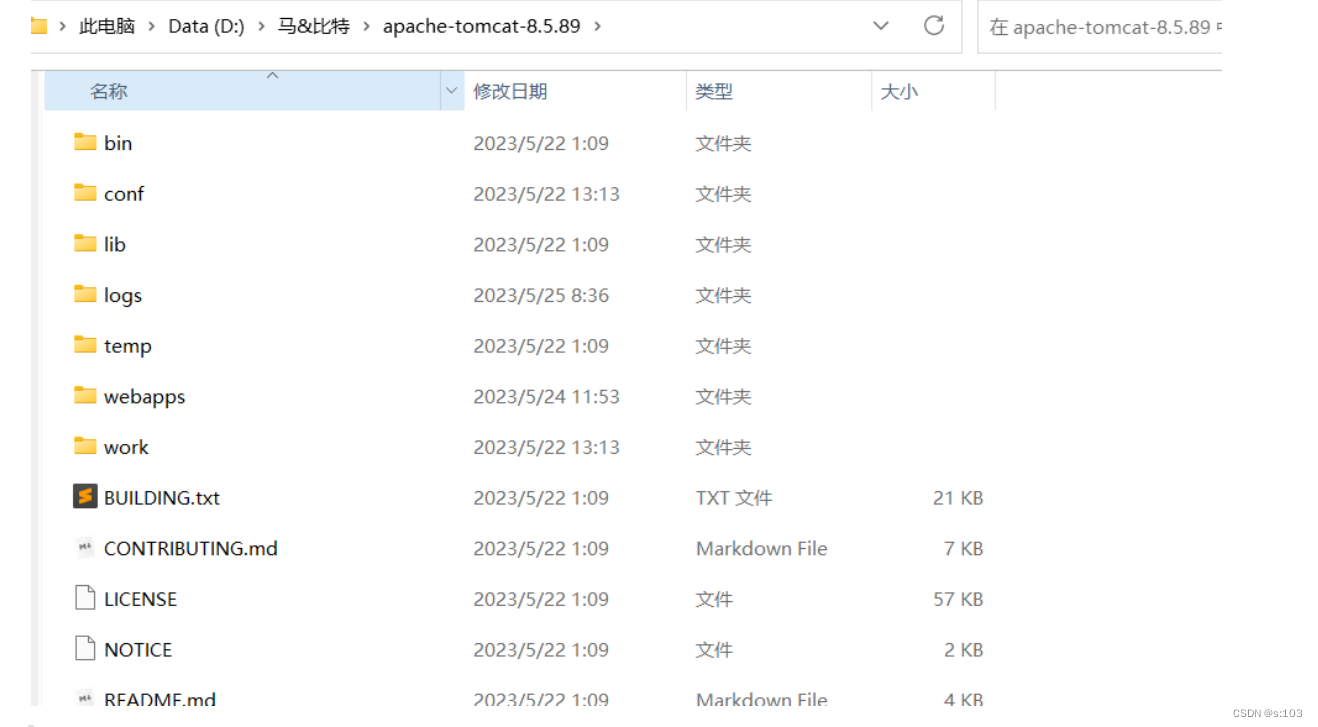Select the file name LICENSE

[140, 599]
